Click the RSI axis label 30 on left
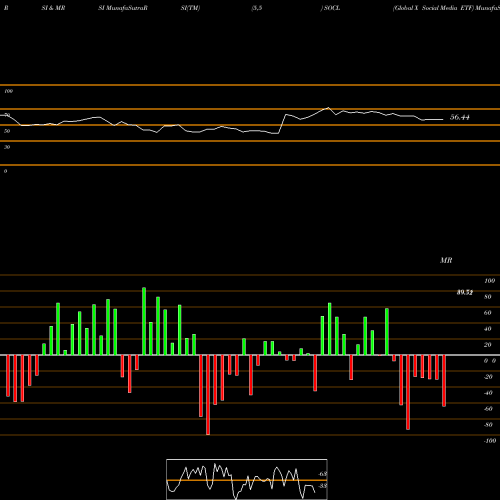500x500 pixels. 7,147
